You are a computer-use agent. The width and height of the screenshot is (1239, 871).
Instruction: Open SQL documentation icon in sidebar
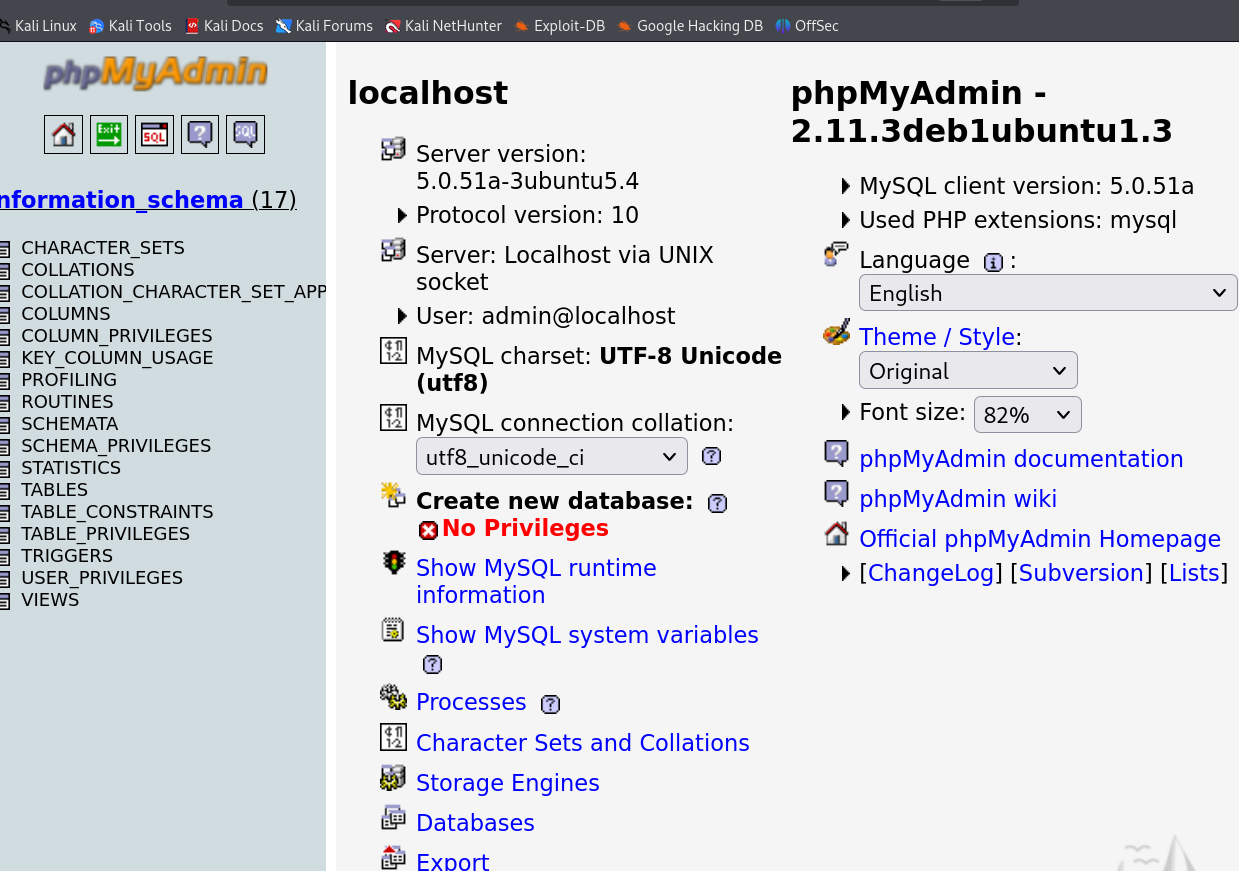tap(246, 134)
